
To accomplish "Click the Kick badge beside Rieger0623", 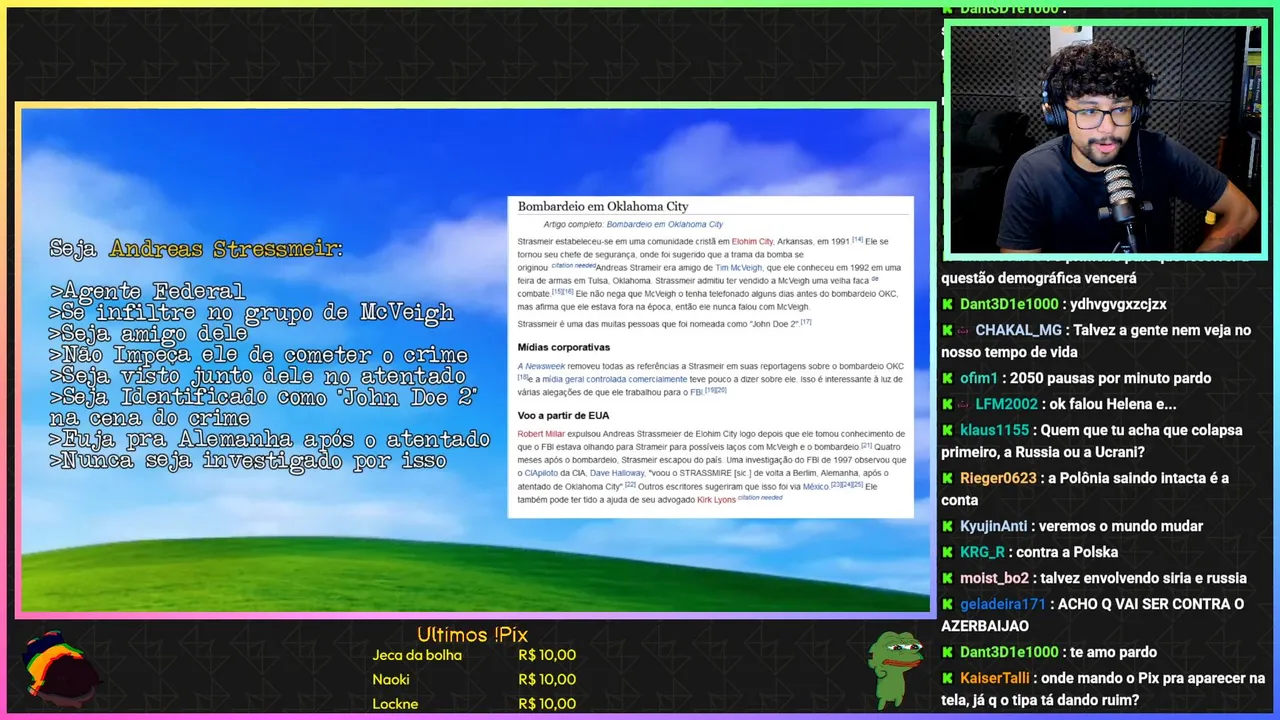I will 947,478.
